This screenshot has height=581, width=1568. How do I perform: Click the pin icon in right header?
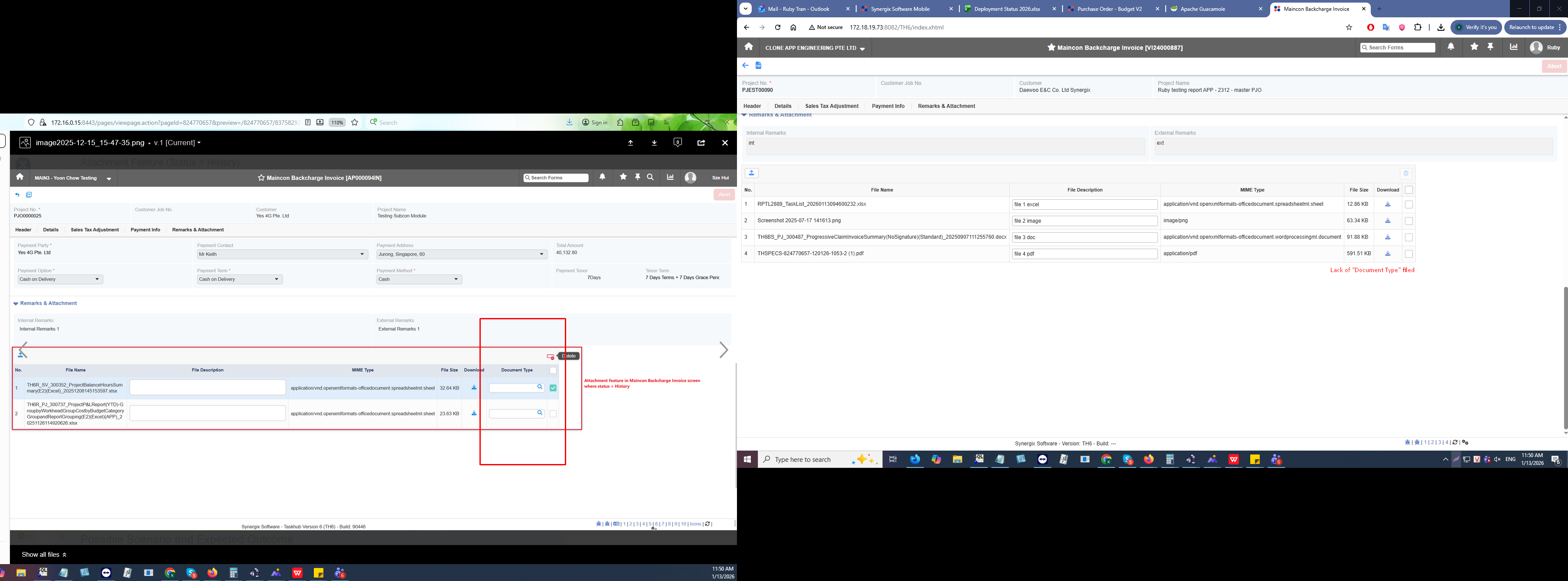(x=1490, y=47)
